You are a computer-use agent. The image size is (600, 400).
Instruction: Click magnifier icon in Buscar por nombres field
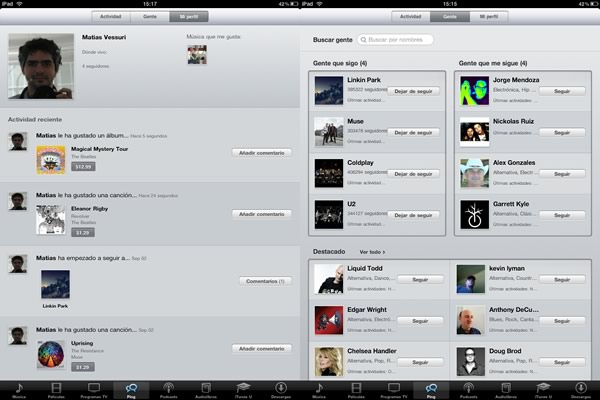tap(364, 40)
